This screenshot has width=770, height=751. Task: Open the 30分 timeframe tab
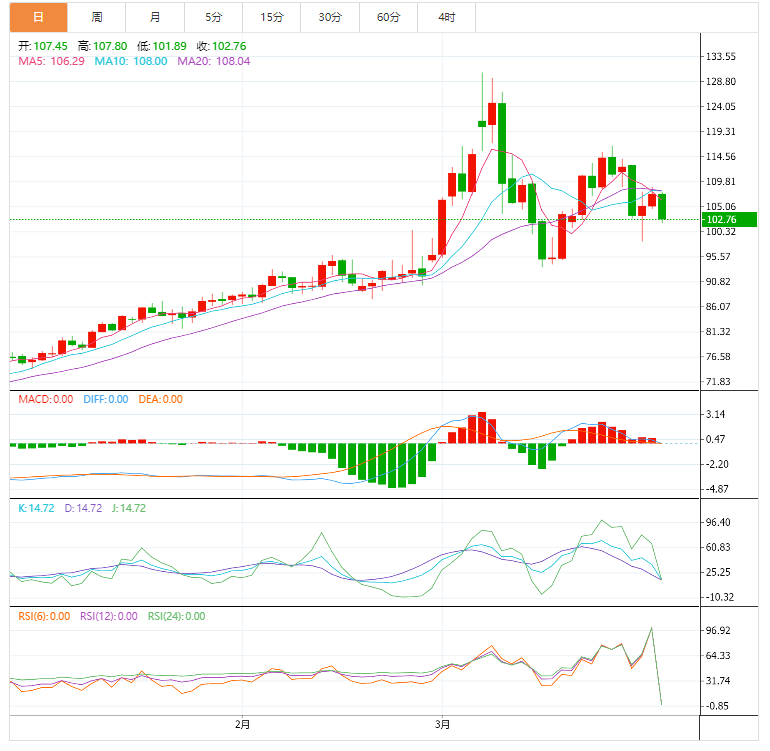pyautogui.click(x=330, y=17)
